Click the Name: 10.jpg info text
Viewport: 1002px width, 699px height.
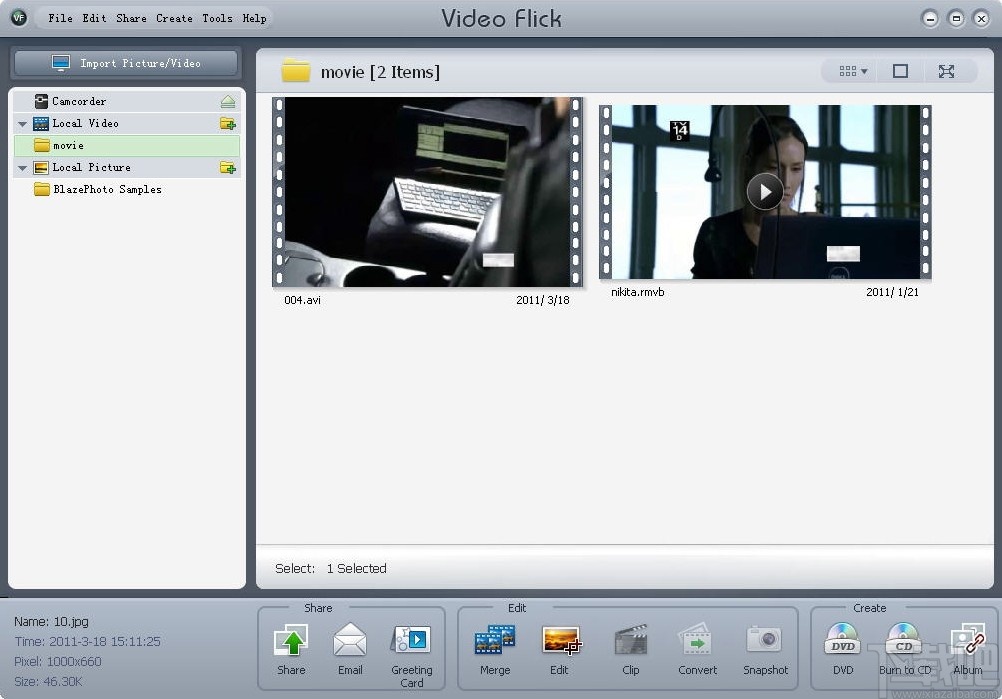(51, 621)
